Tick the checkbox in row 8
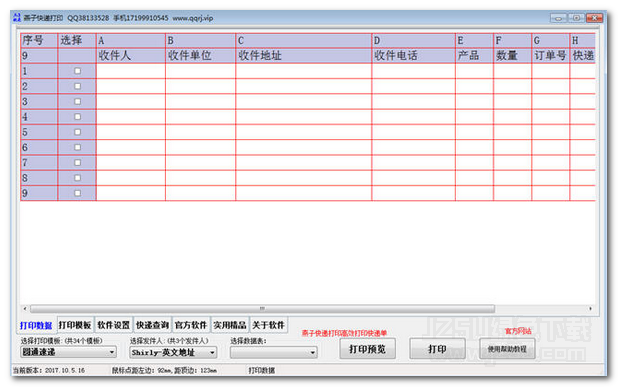 point(77,178)
